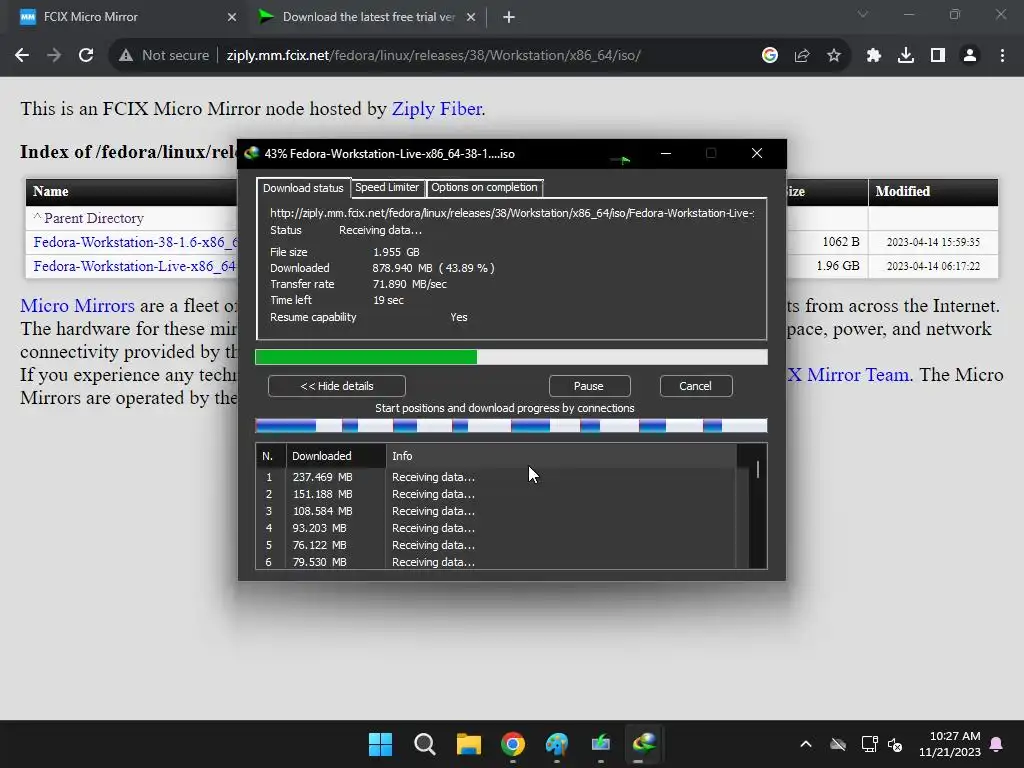Select connection 2 row with 151.188 MB
The image size is (1024, 768).
tap(496, 494)
